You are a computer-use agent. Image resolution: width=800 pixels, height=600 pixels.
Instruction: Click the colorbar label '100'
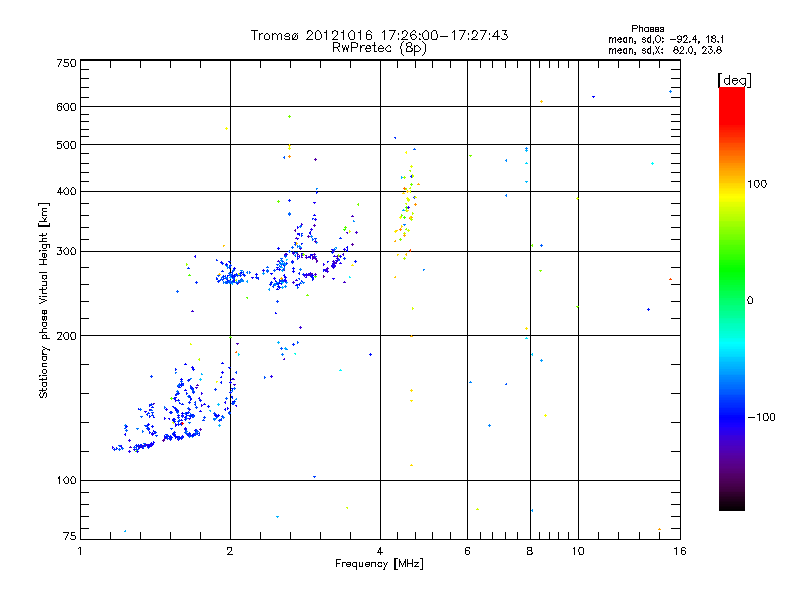click(x=757, y=184)
